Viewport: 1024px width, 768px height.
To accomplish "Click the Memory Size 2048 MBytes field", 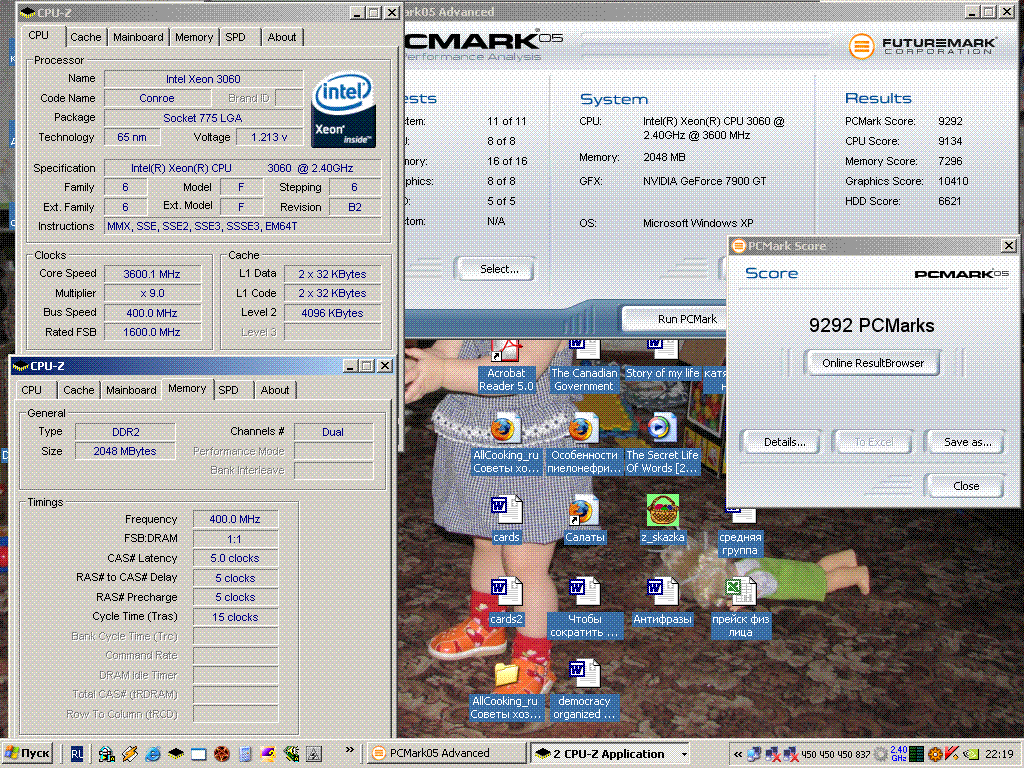I will pyautogui.click(x=125, y=451).
